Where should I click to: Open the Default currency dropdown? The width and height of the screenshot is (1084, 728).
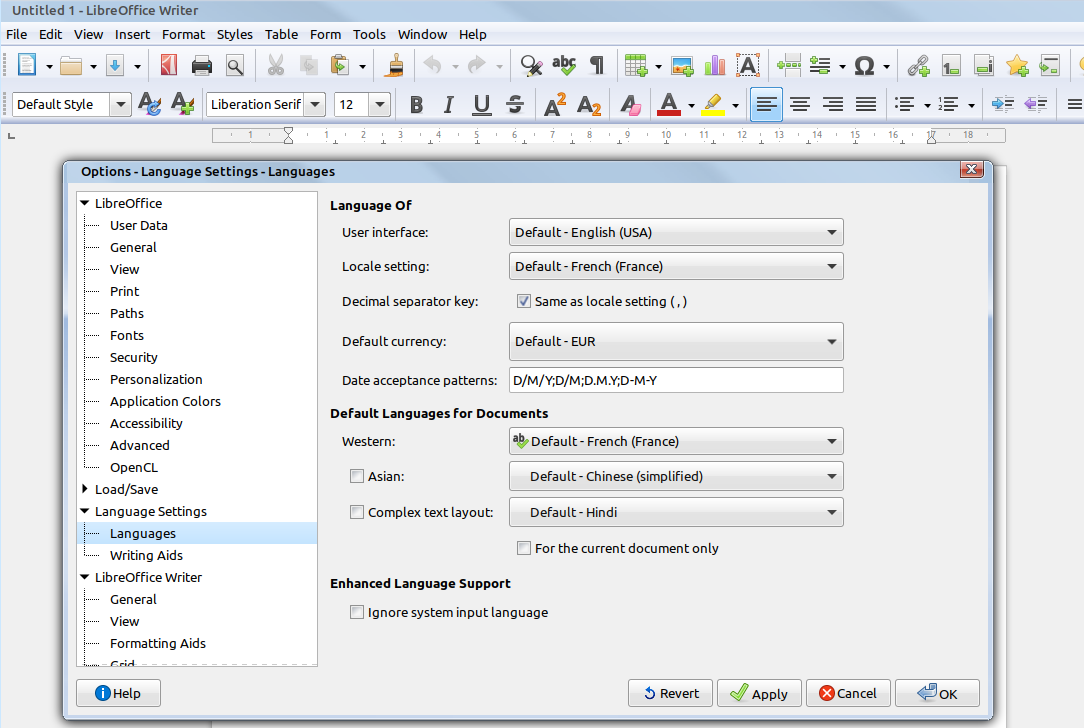coord(676,341)
